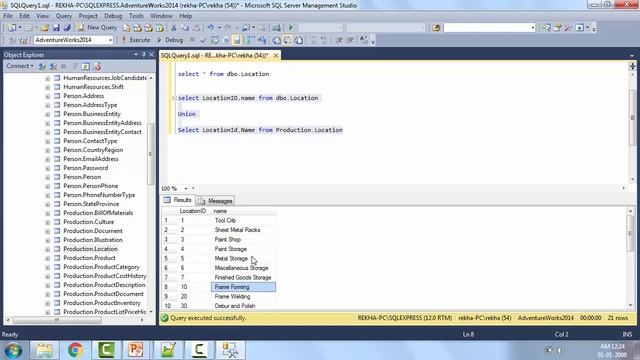
Task: Switch to the Results tab
Action: coord(178,200)
